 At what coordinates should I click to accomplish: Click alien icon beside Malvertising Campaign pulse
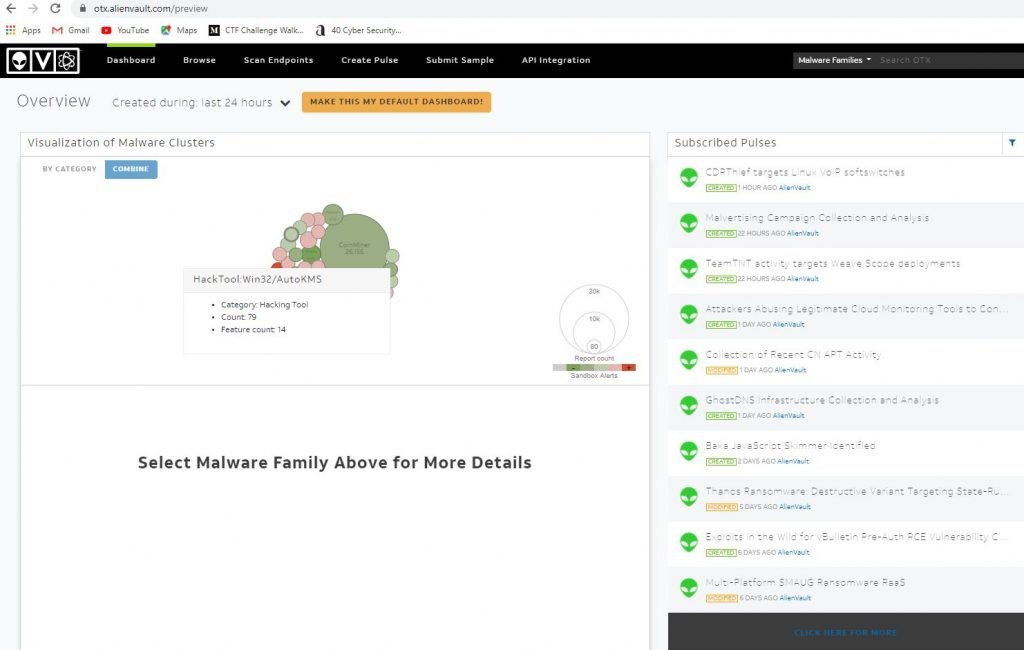coord(688,223)
